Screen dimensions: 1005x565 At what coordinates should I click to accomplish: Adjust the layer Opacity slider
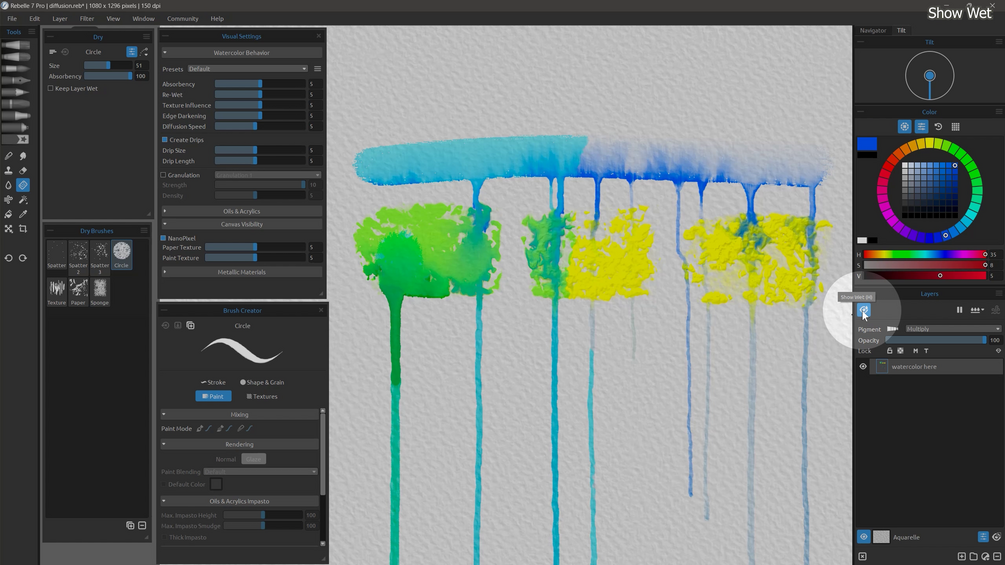936,340
